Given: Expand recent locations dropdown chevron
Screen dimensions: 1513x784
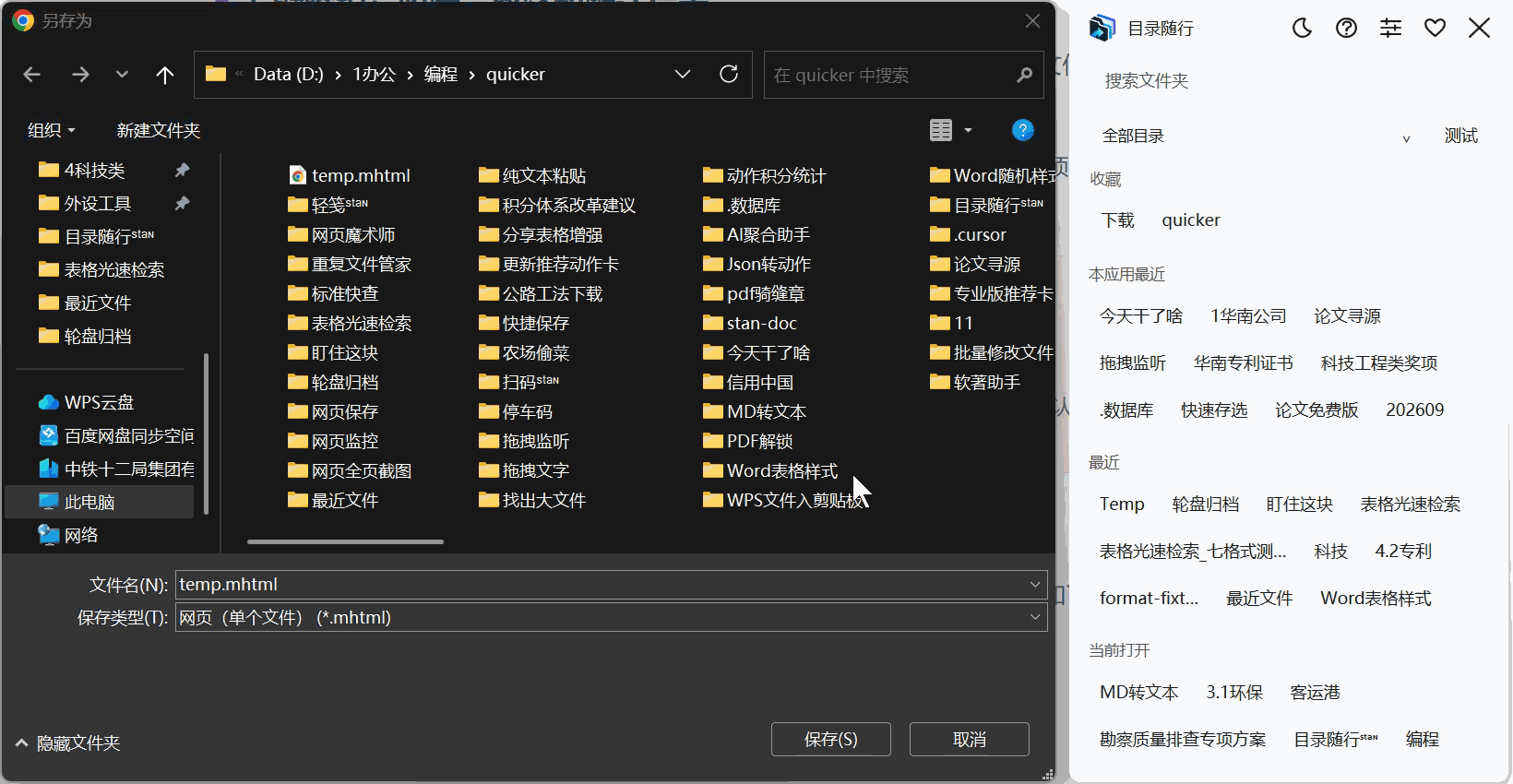Looking at the screenshot, I should pyautogui.click(x=122, y=75).
